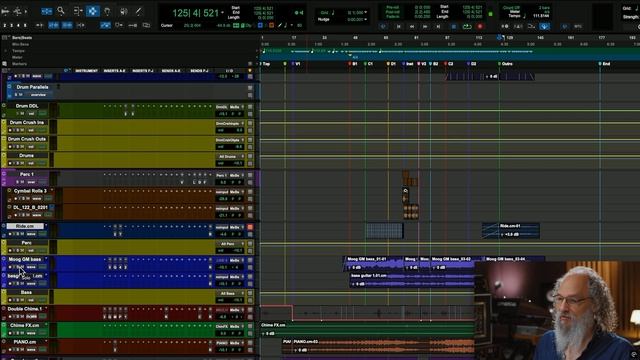640x360 pixels.
Task: Select the Pencil tool
Action: tap(139, 11)
